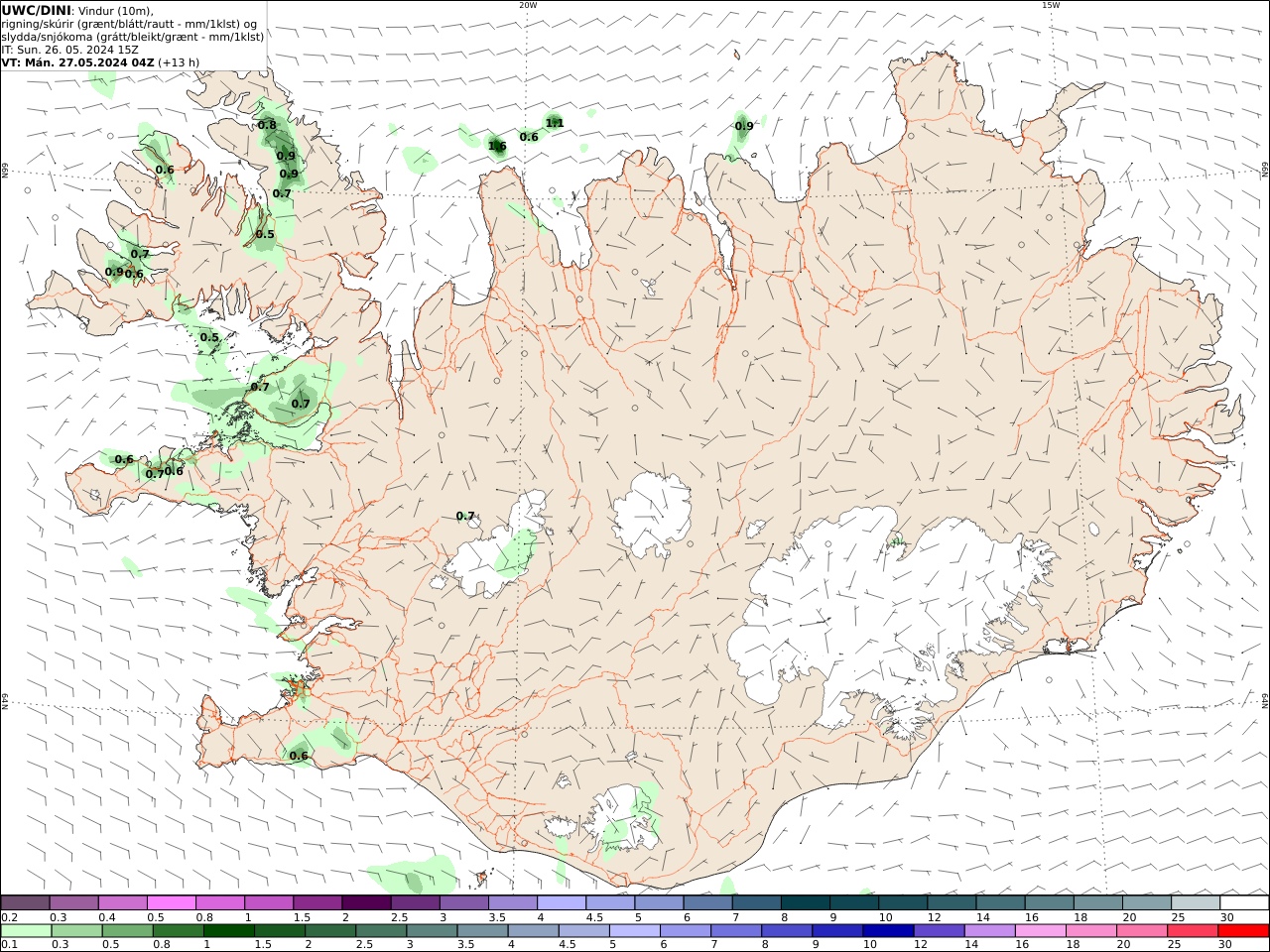Screen dimensions: 1270x952
Task: Click the grey-green swatch labelled 3 in the lower legend
Action: (432, 931)
